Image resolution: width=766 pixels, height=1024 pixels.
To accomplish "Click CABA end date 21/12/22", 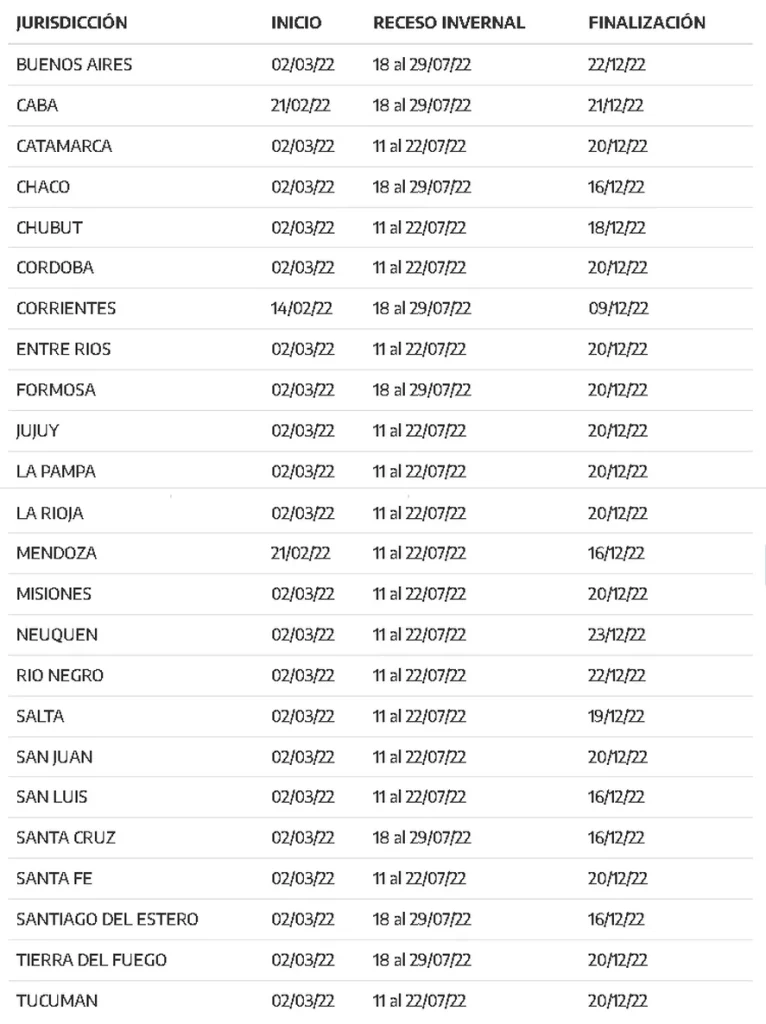I will coord(616,105).
